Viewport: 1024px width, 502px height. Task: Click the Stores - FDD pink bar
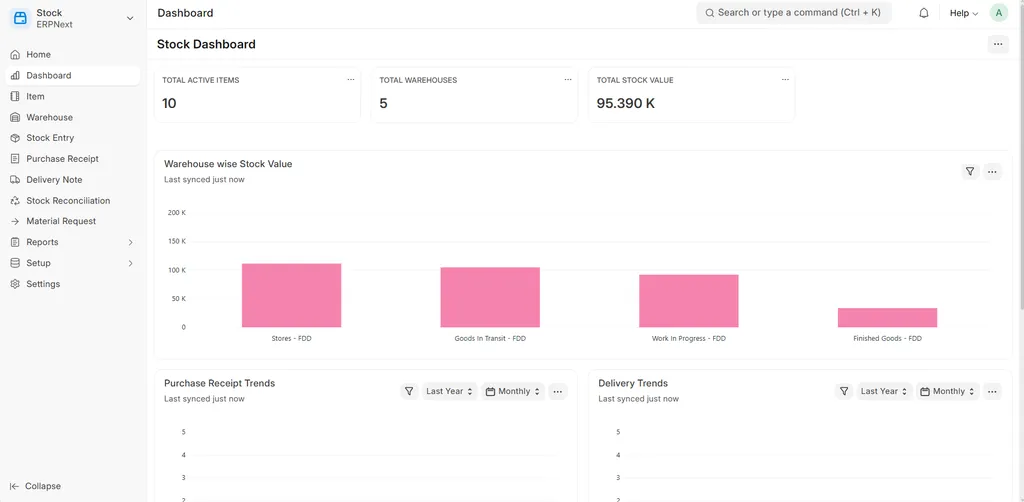[291, 296]
